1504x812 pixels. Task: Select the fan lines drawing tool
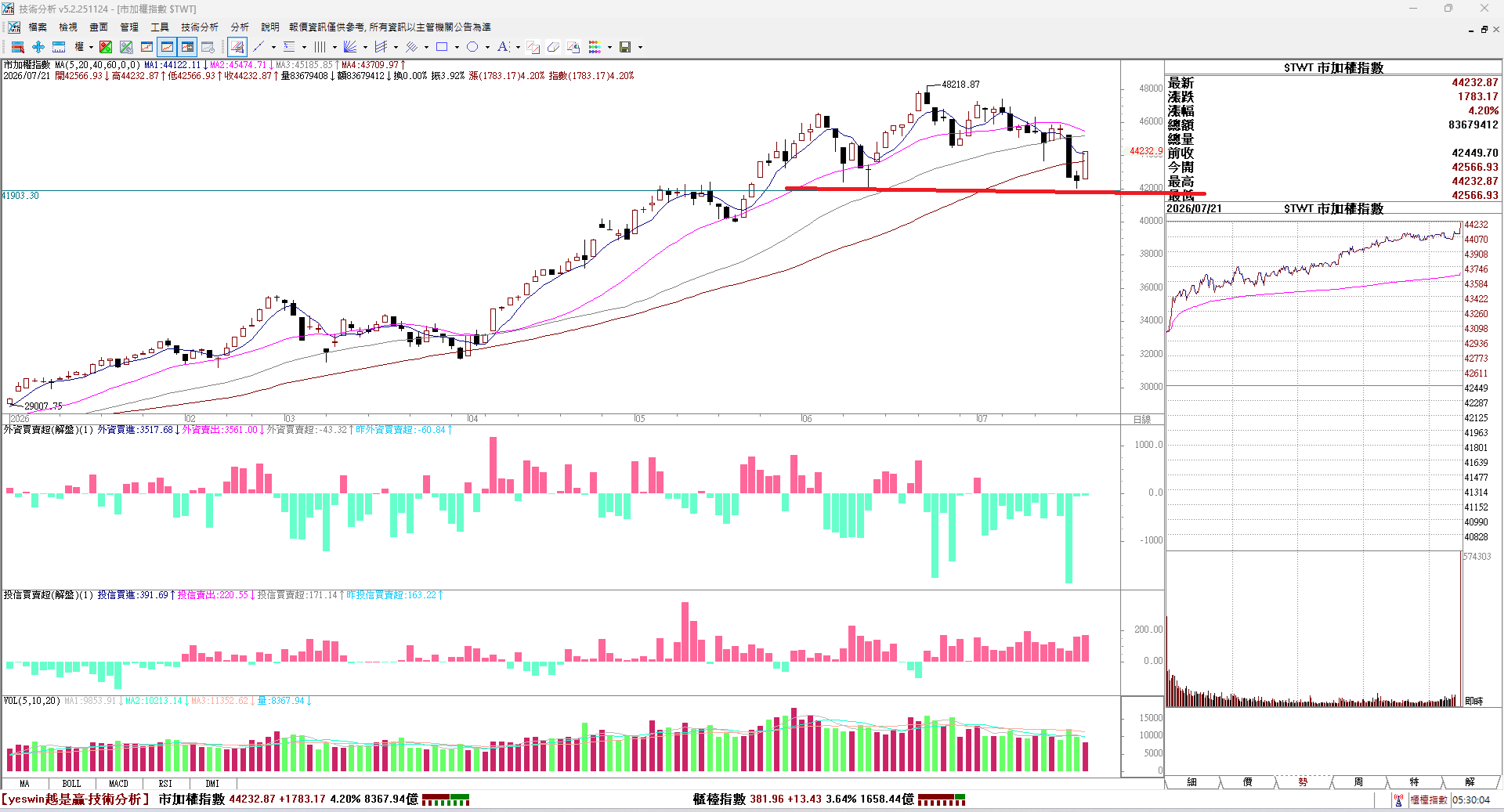(350, 47)
